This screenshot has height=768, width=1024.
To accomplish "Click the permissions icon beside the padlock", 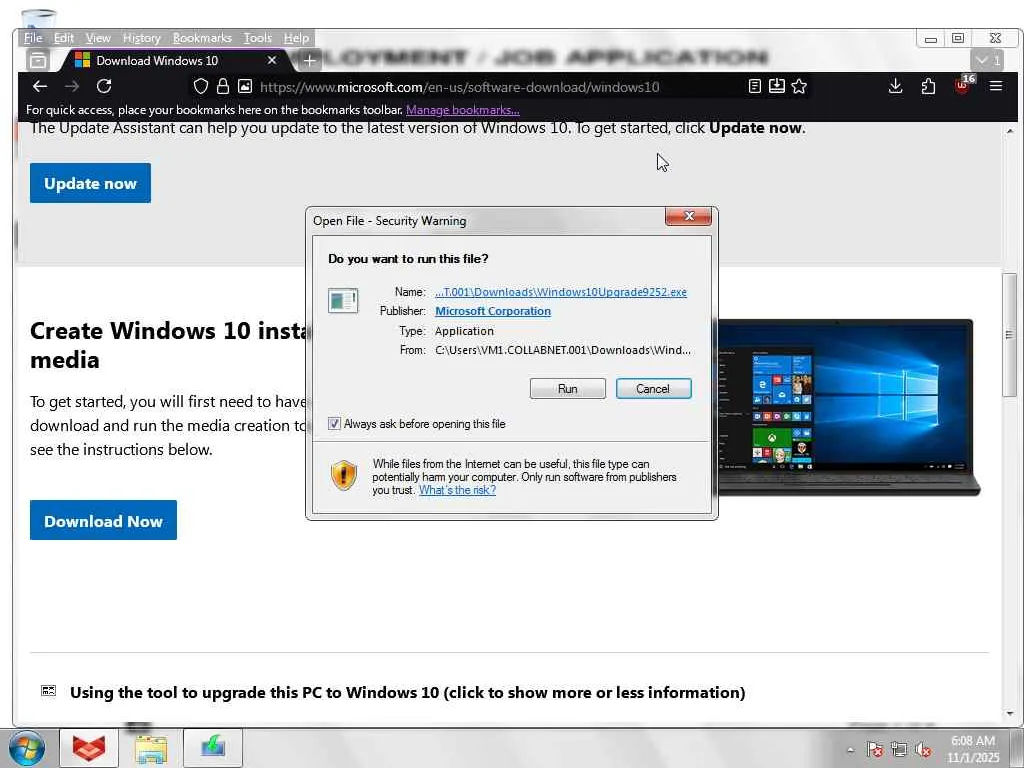I will point(245,86).
